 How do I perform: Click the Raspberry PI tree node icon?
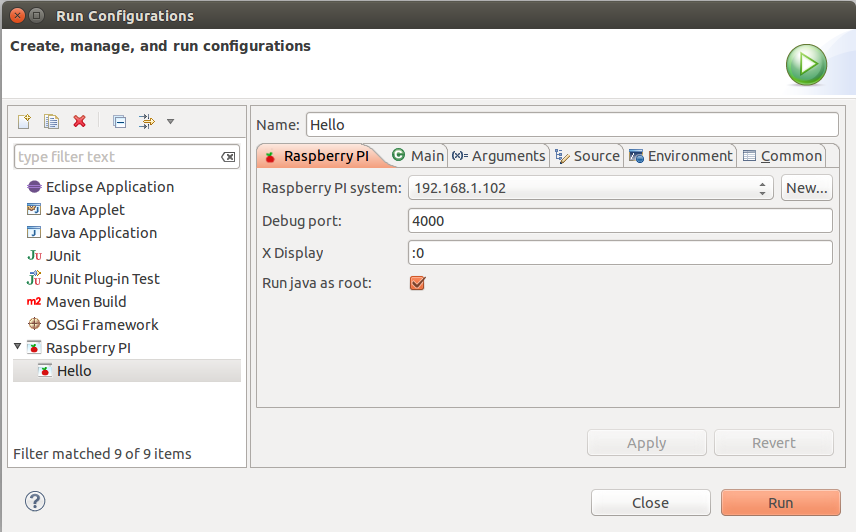tap(34, 347)
